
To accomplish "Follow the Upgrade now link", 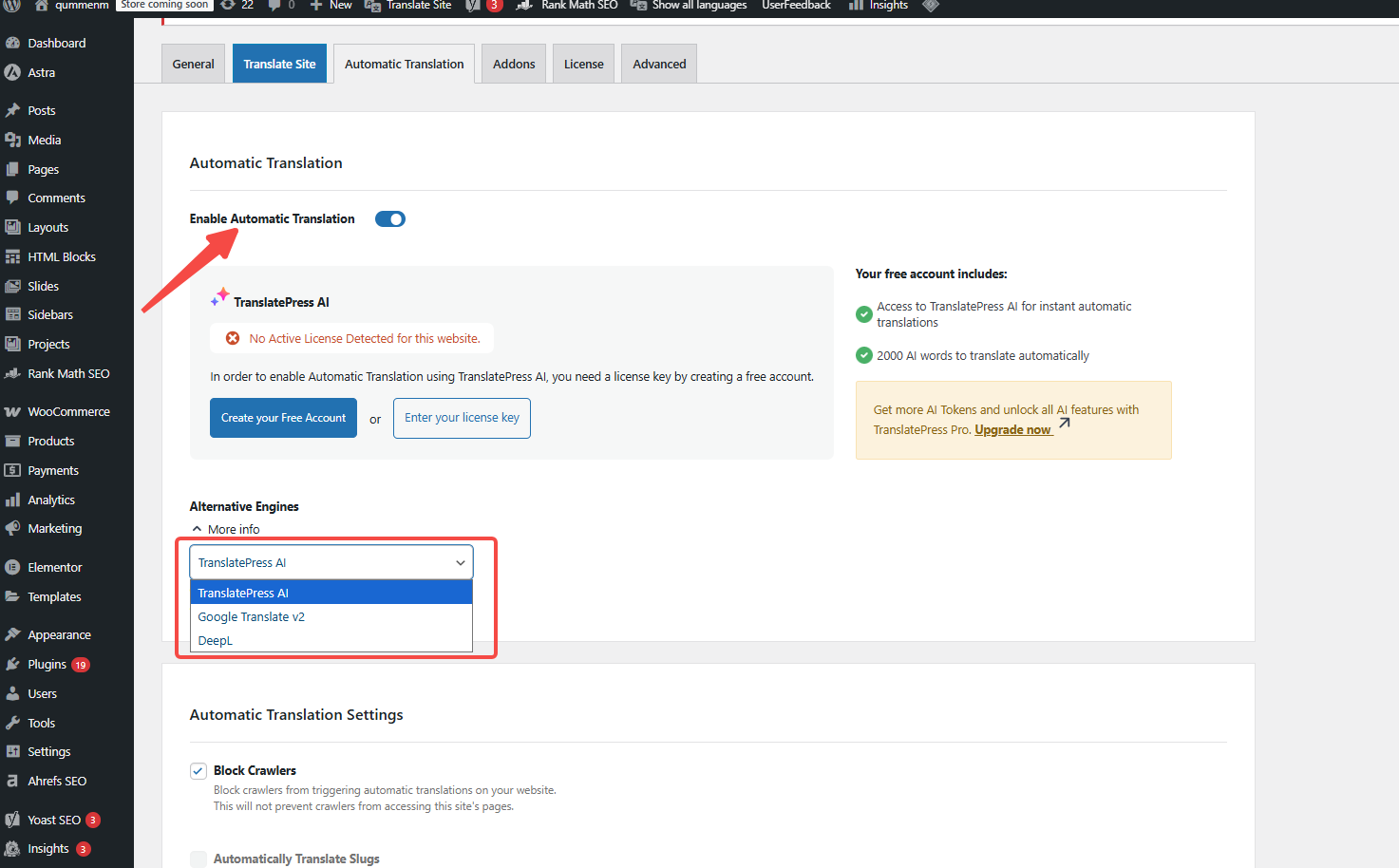I will click(1012, 430).
